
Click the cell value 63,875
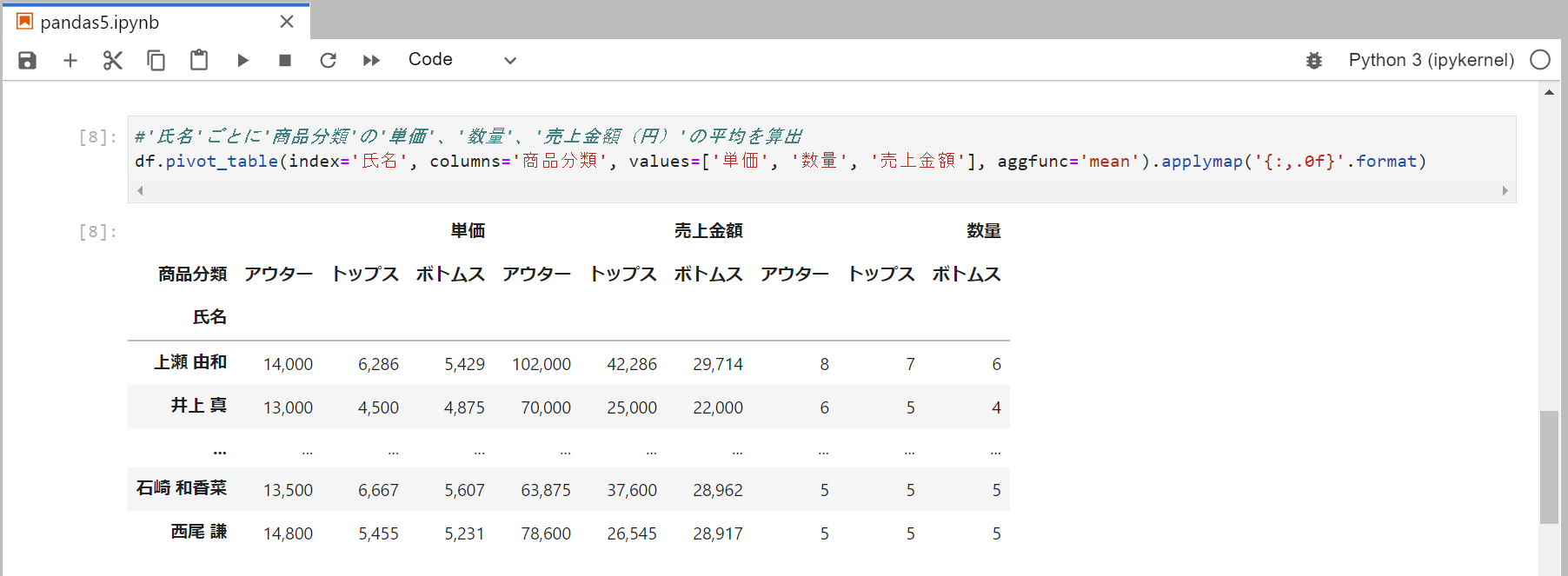coord(546,491)
